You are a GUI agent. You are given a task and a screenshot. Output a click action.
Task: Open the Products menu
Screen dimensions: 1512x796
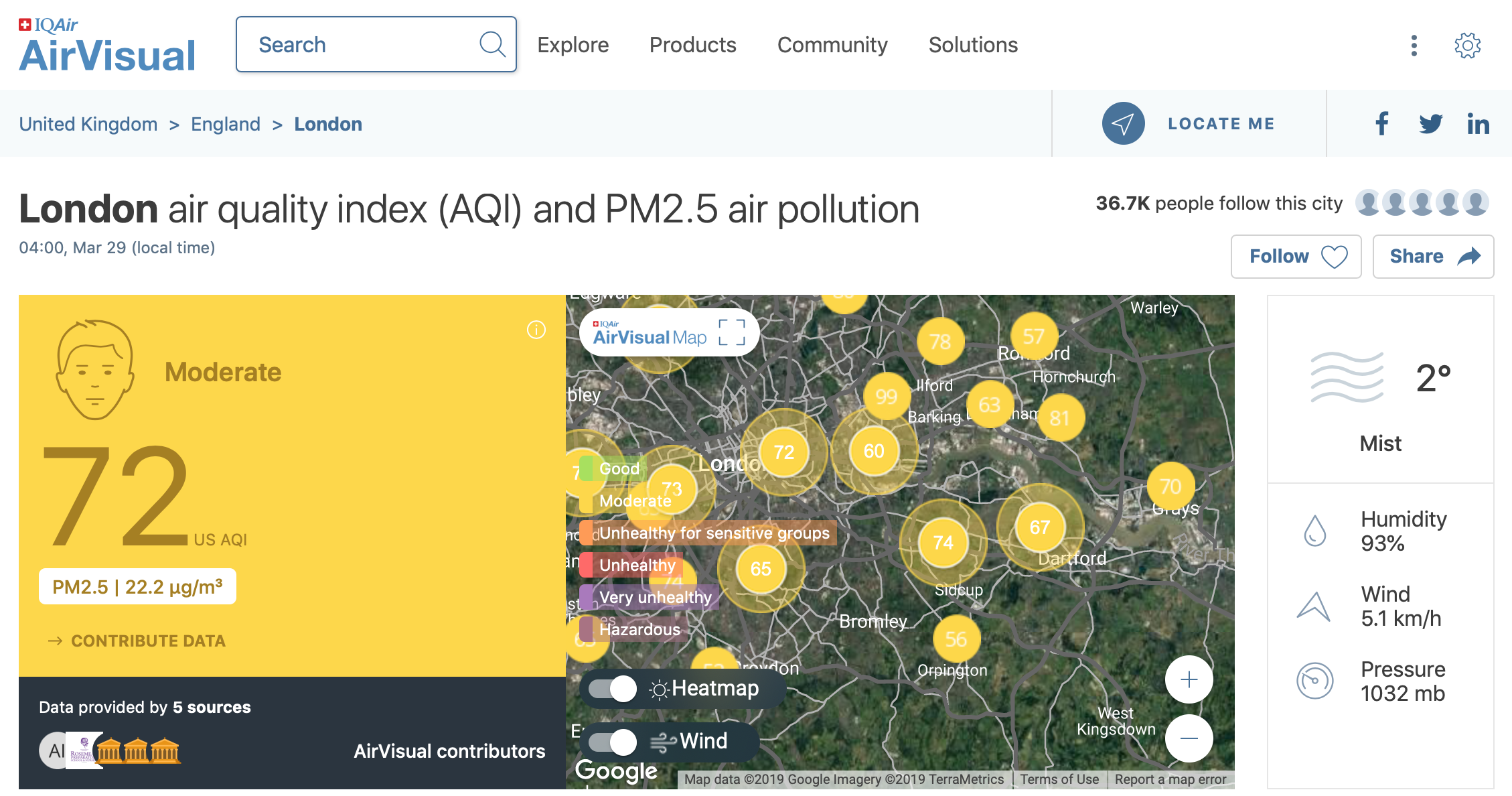point(692,45)
